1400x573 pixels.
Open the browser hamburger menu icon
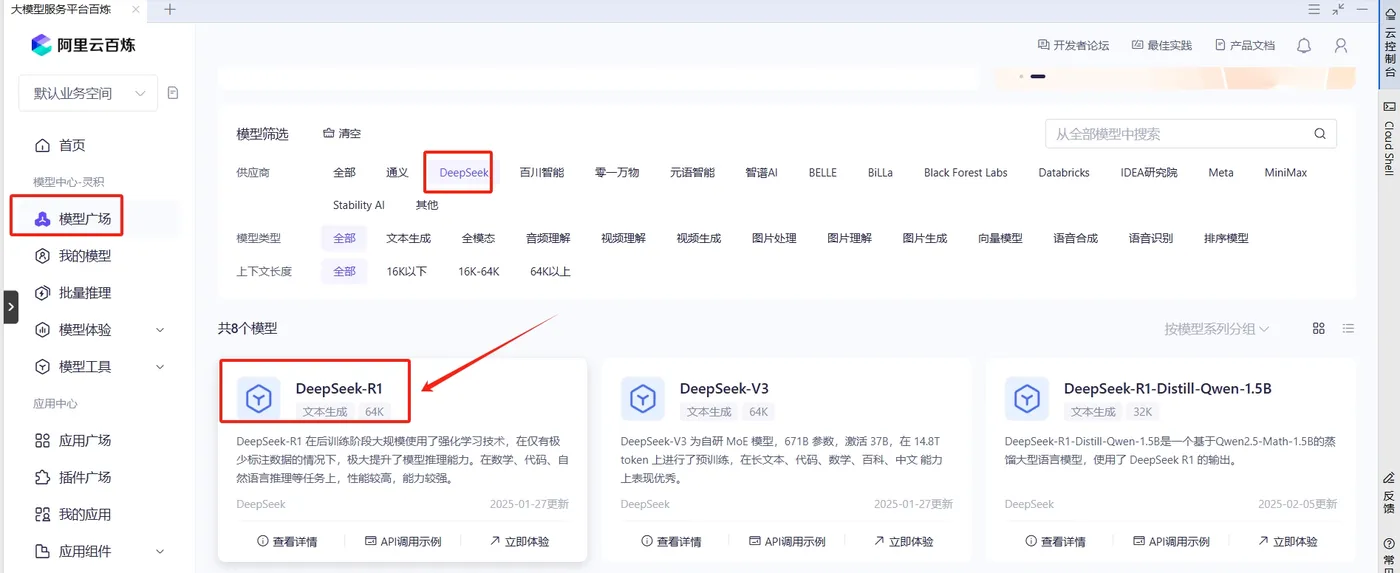click(x=1314, y=9)
